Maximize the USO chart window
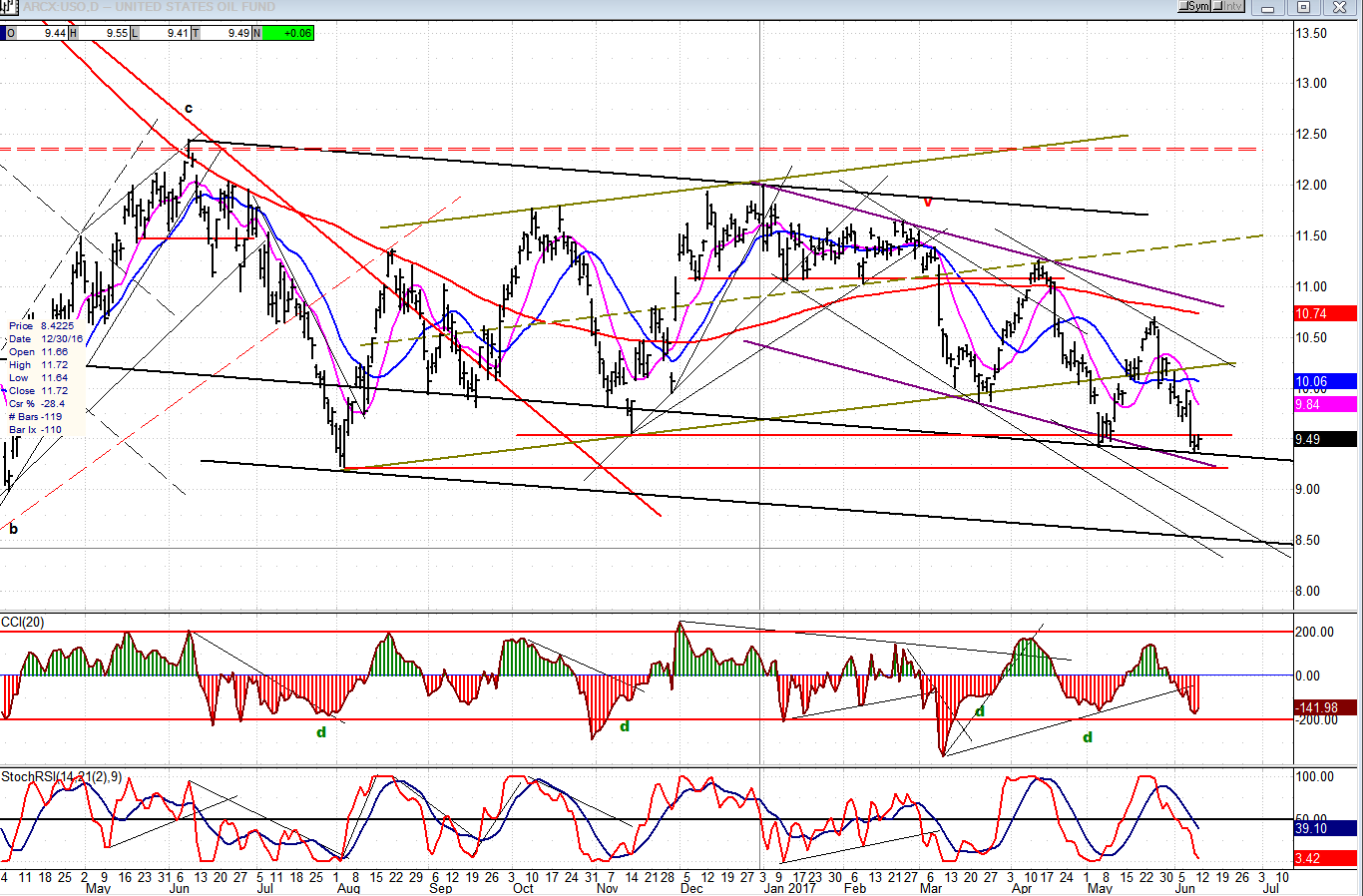Screen dimensions: 1363x896 tap(1303, 7)
